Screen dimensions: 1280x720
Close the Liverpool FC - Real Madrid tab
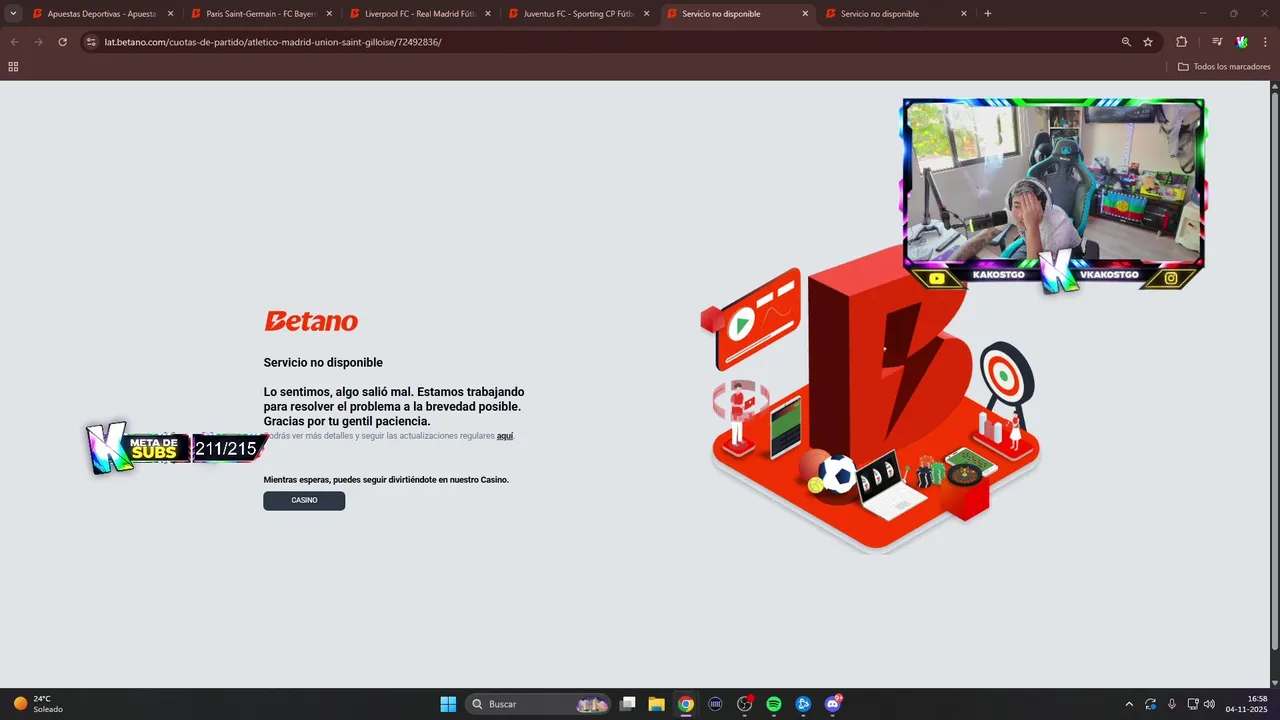tap(488, 14)
